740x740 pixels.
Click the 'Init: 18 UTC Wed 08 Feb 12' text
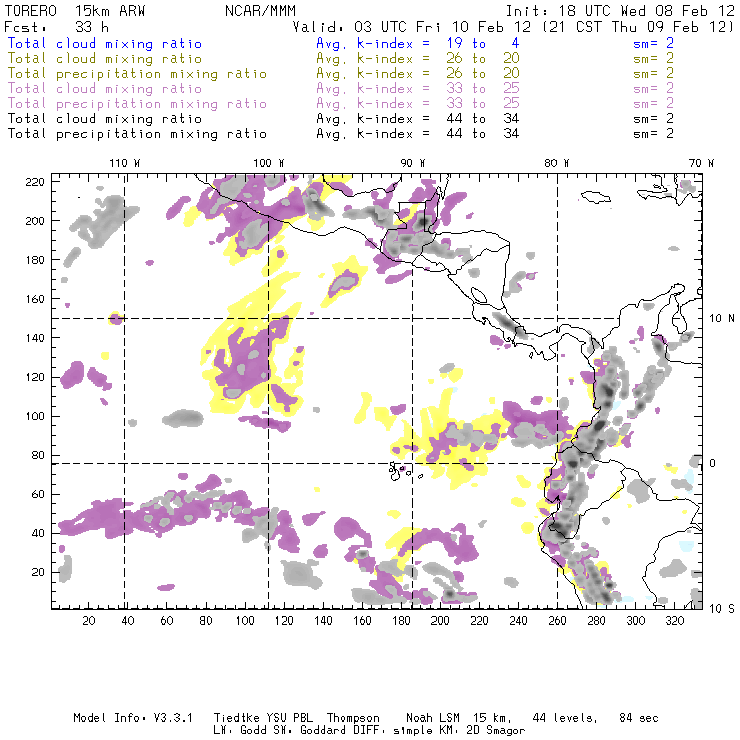(x=620, y=11)
